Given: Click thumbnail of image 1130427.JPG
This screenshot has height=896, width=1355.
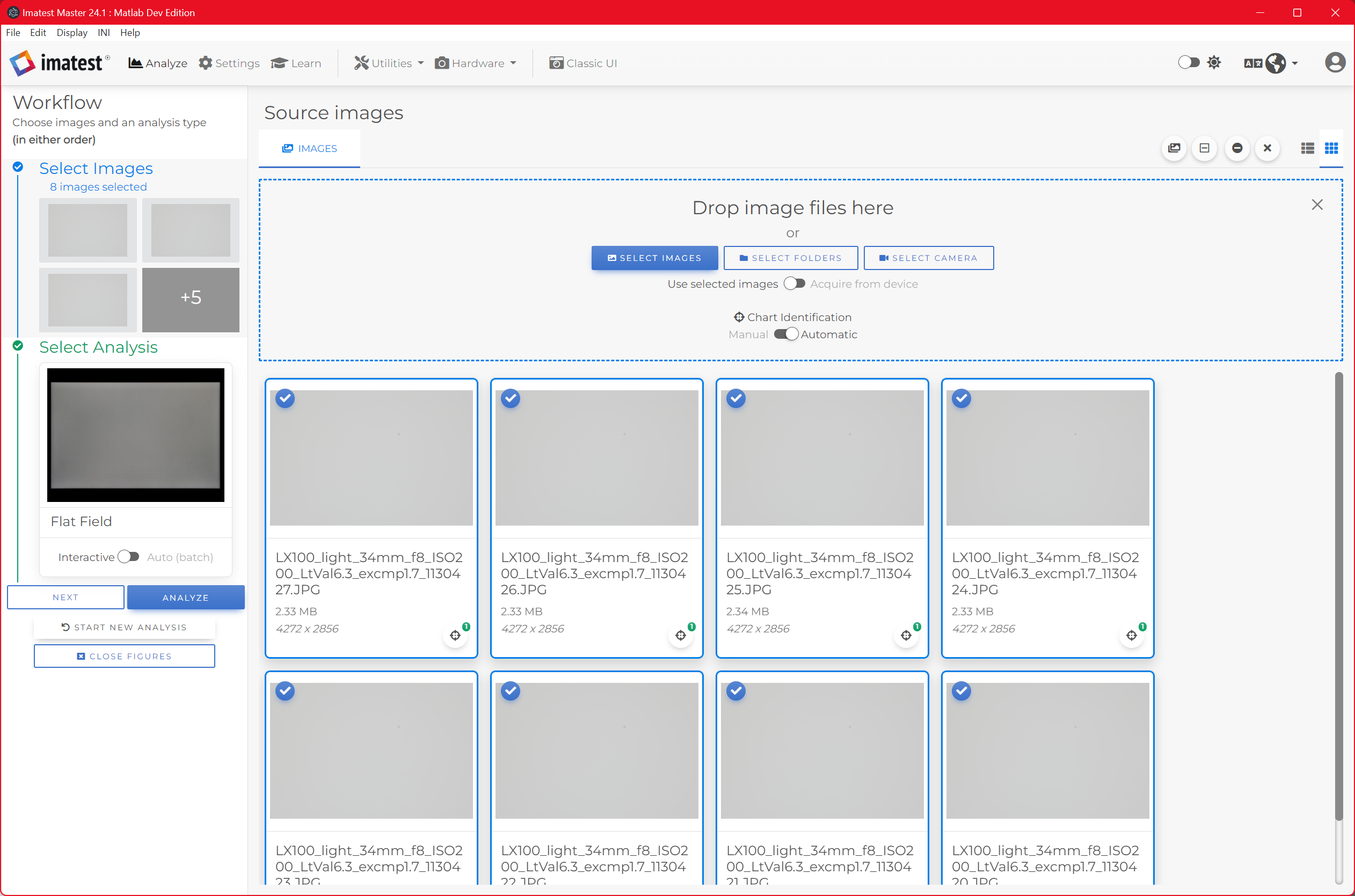Looking at the screenshot, I should tap(371, 458).
